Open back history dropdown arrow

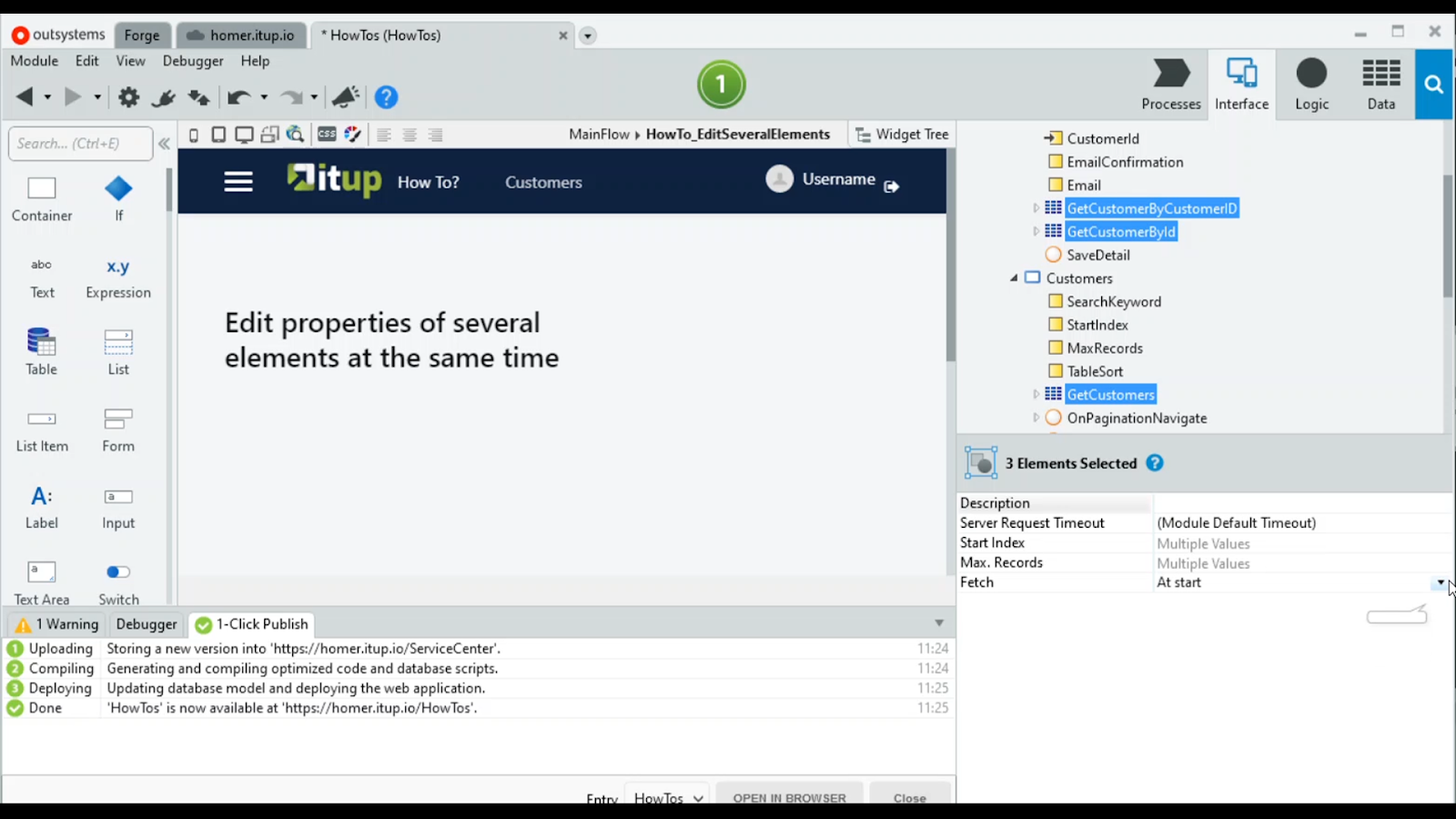pos(47,97)
